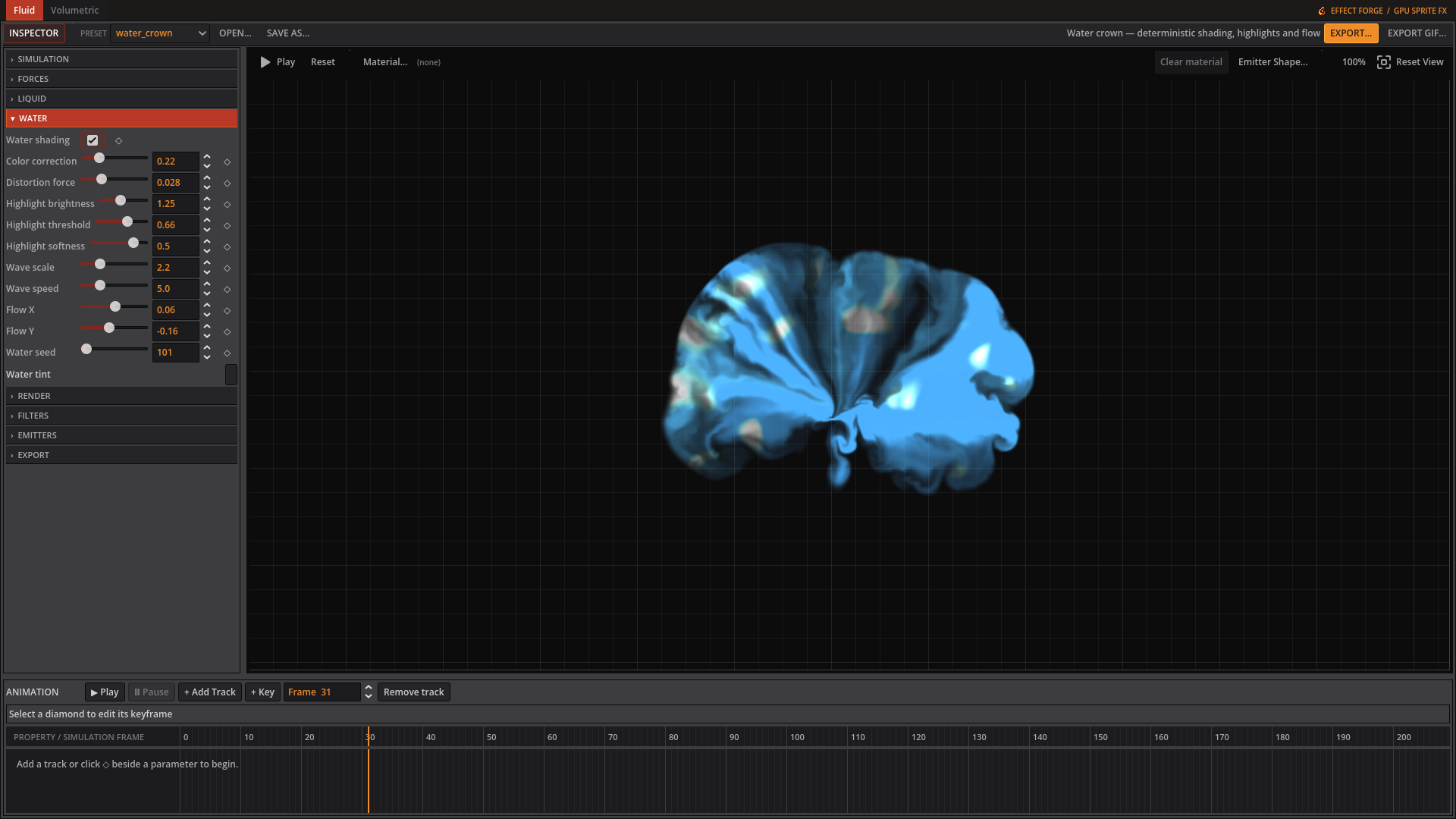The image size is (1456, 819).
Task: Click OPEN... in the preset bar
Action: pyautogui.click(x=235, y=33)
